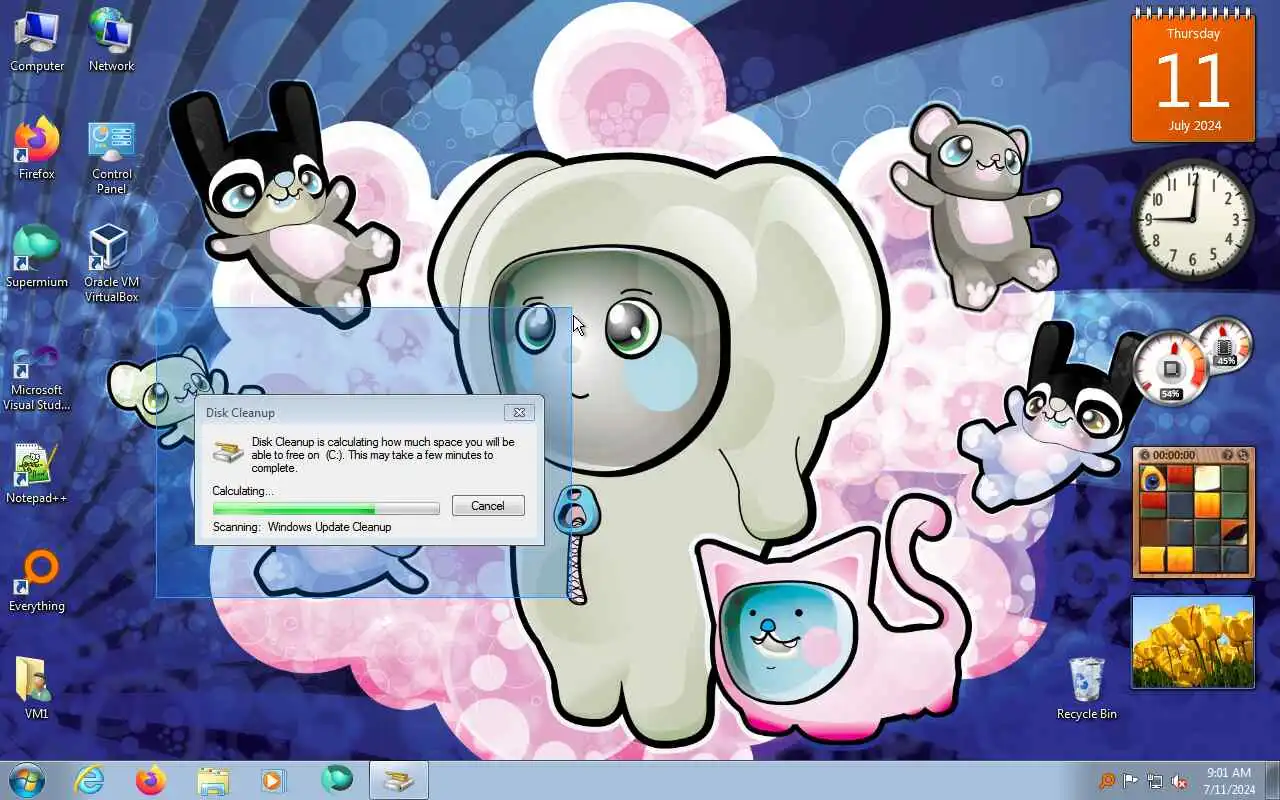Viewport: 1280px width, 800px height.
Task: Close the Disk Cleanup dialog
Action: tap(519, 412)
